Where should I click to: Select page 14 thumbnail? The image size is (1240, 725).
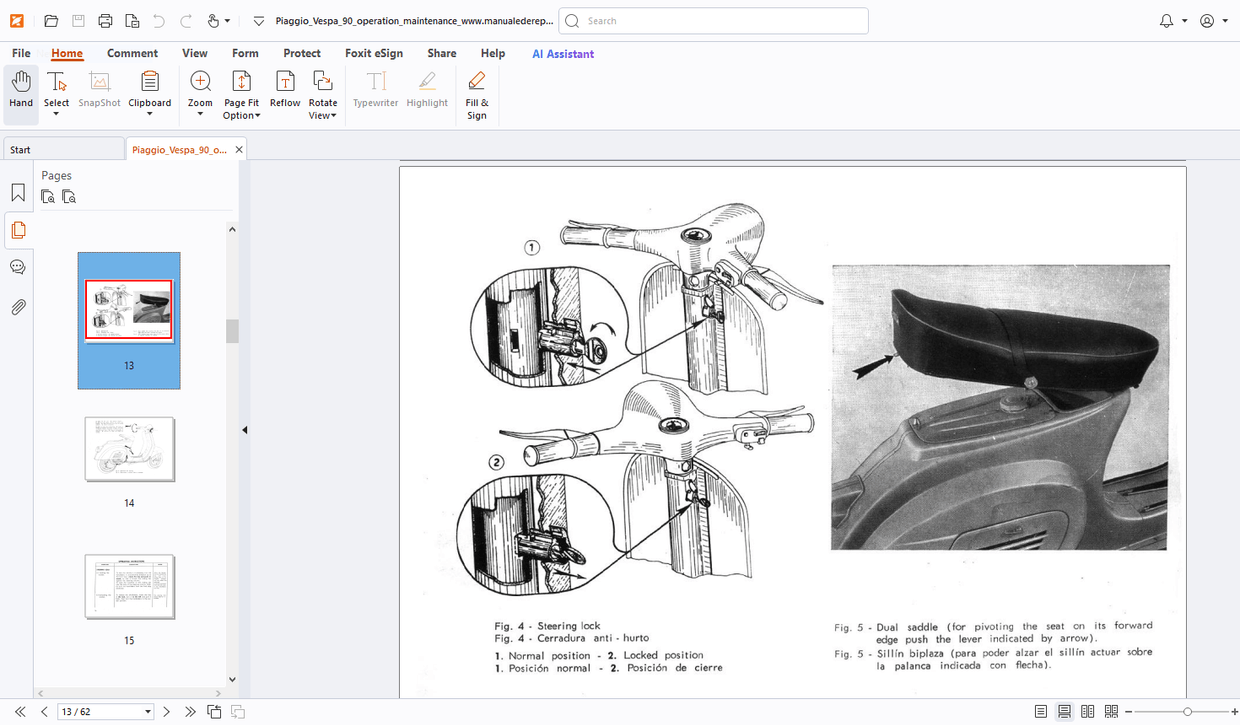tap(129, 449)
